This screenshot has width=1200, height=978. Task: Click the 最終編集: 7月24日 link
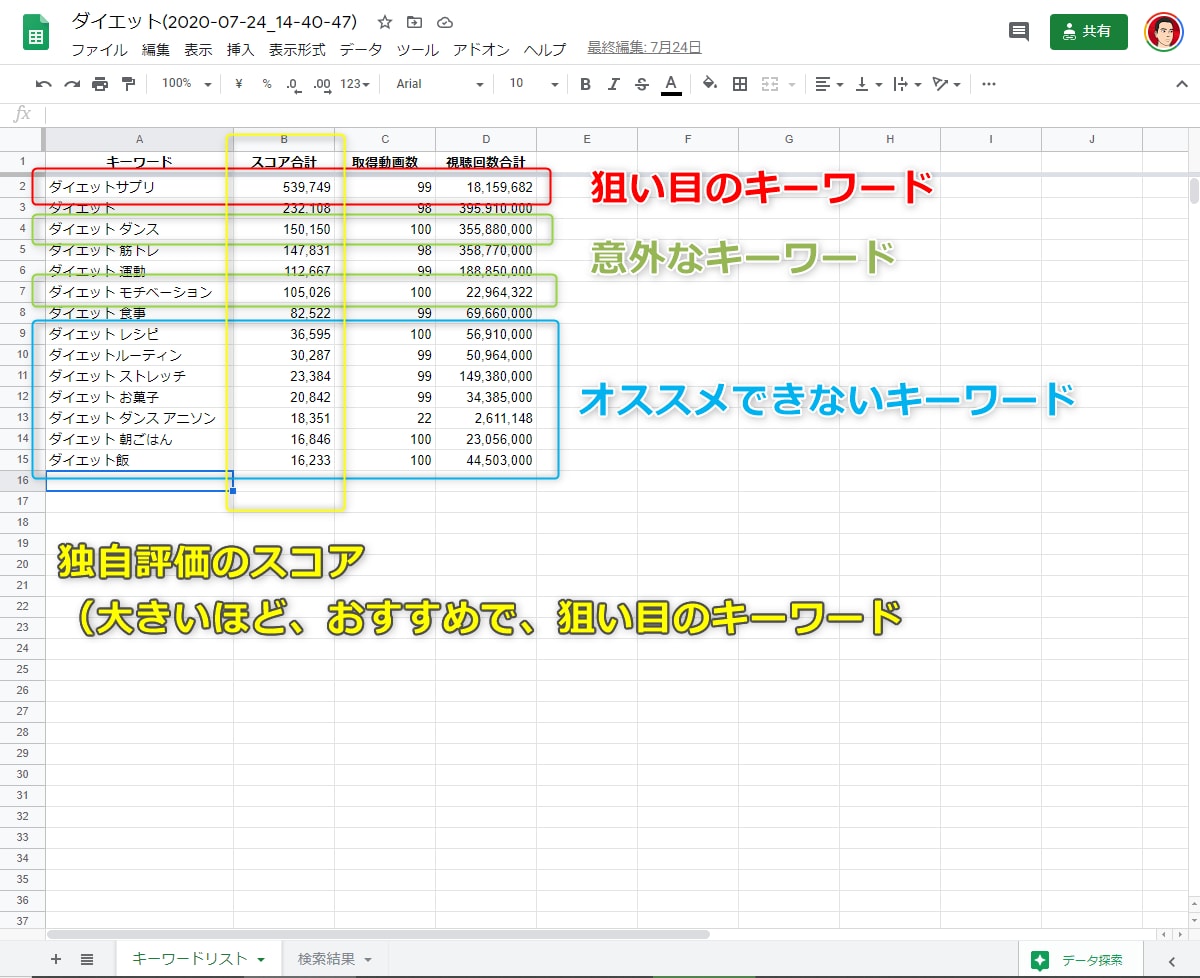coord(644,48)
